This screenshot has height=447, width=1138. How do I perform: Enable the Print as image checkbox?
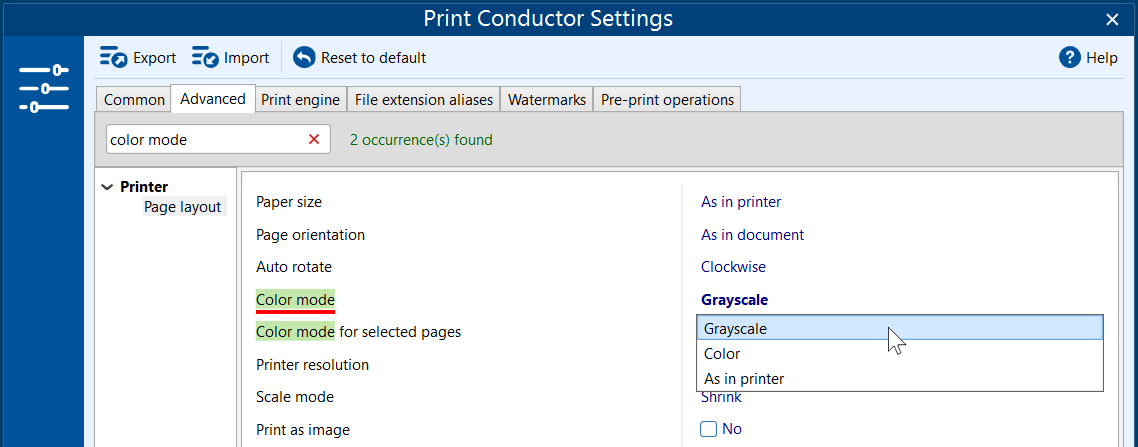[709, 429]
